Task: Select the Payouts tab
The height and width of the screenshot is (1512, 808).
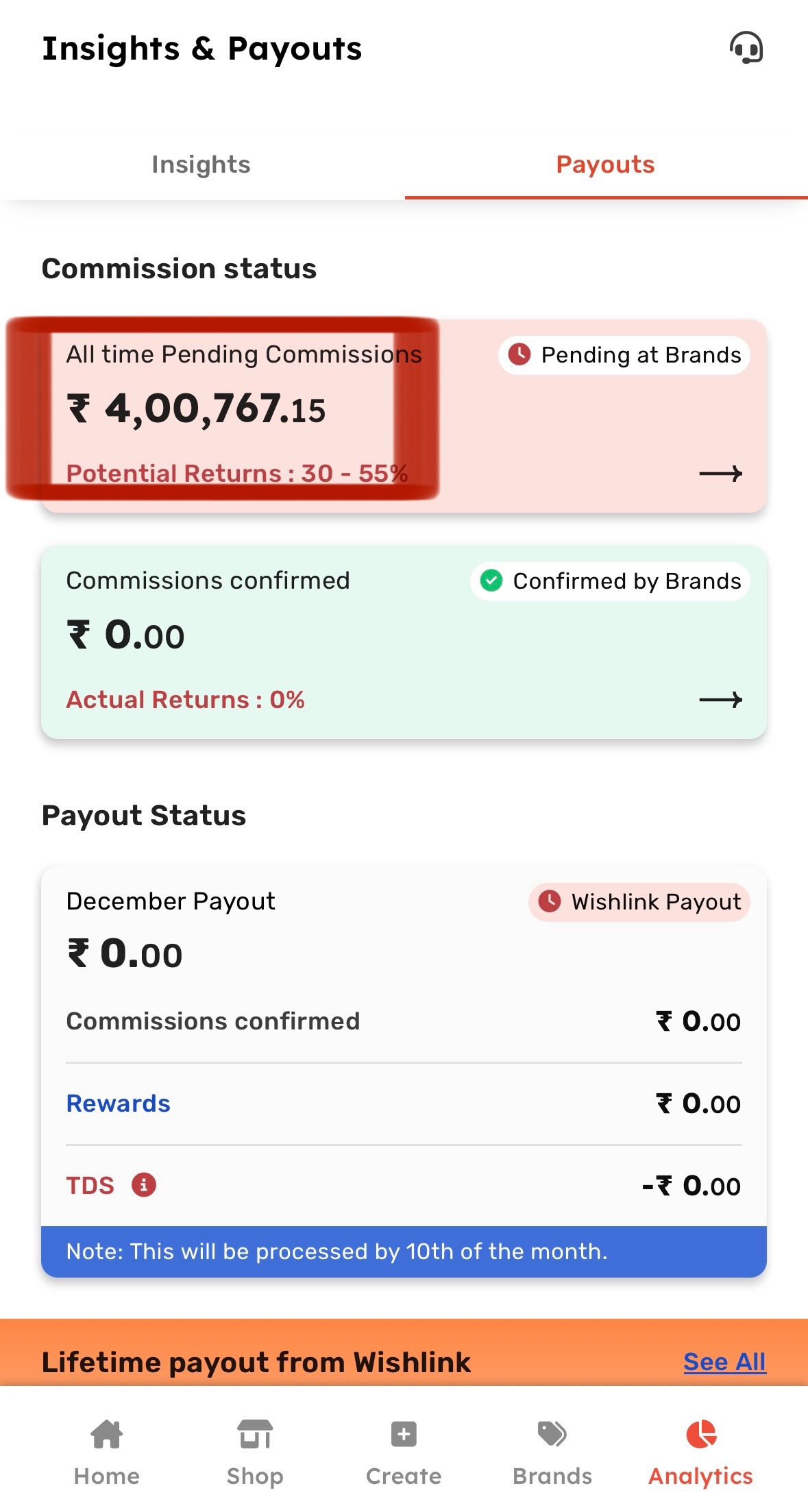Action: coord(606,164)
